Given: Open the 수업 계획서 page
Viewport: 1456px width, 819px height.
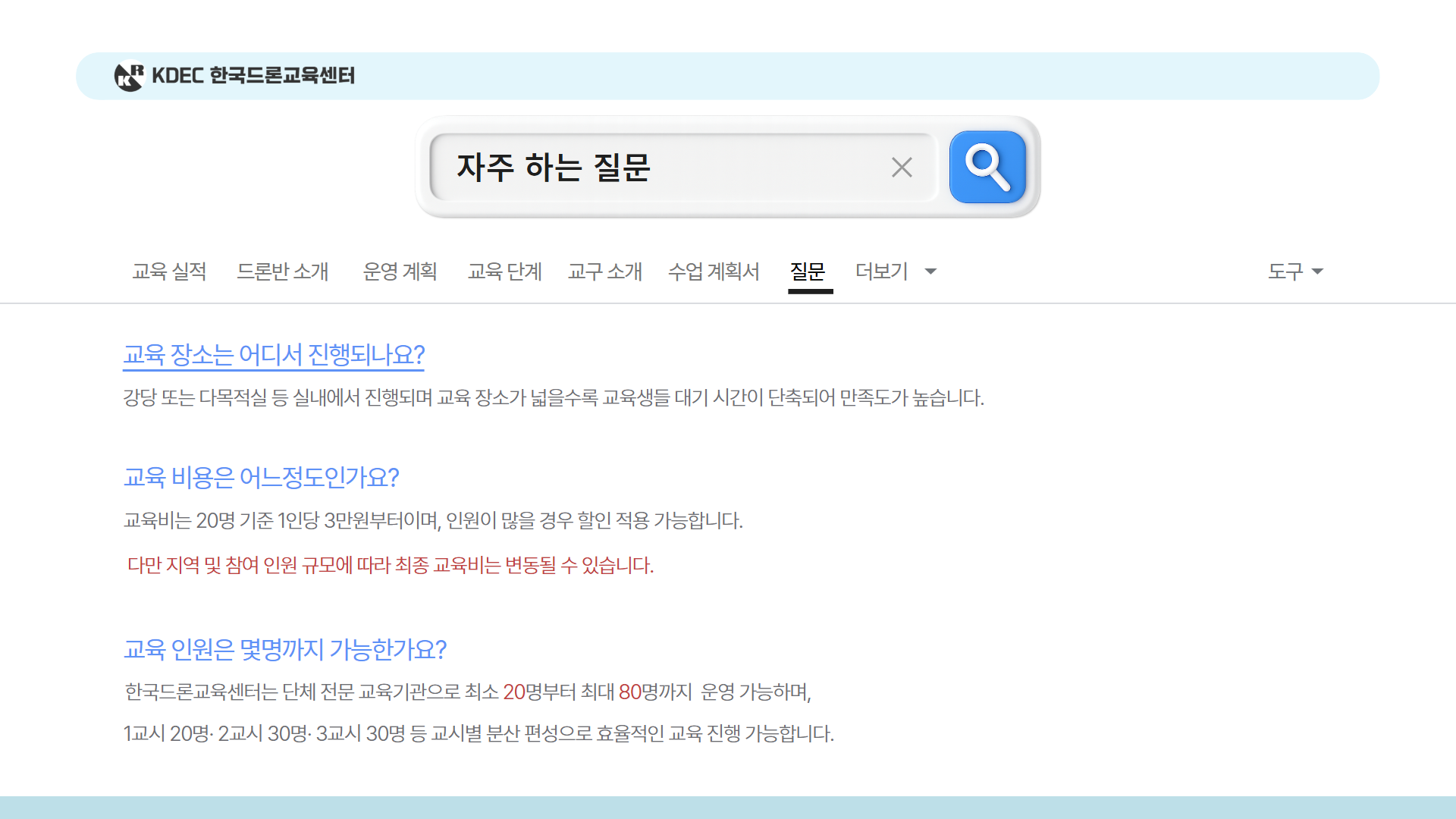Looking at the screenshot, I should (x=715, y=272).
